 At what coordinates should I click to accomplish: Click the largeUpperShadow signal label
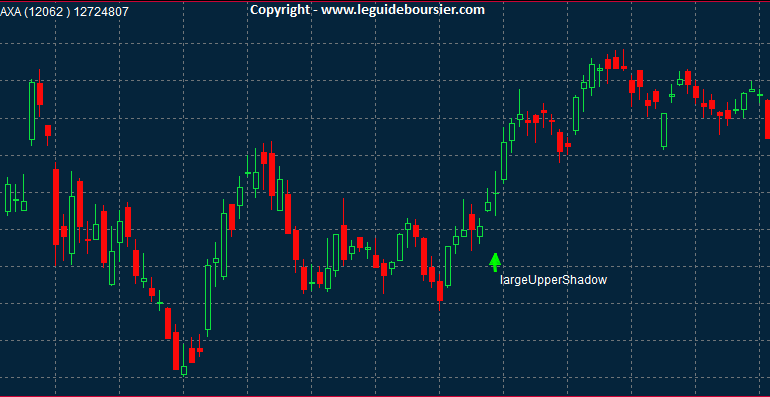[x=553, y=280]
